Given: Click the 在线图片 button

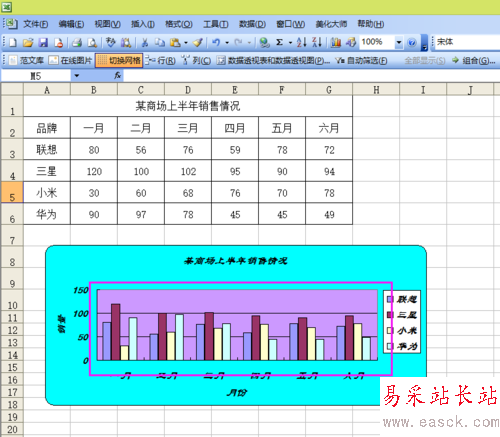Looking at the screenshot, I should [x=70, y=60].
